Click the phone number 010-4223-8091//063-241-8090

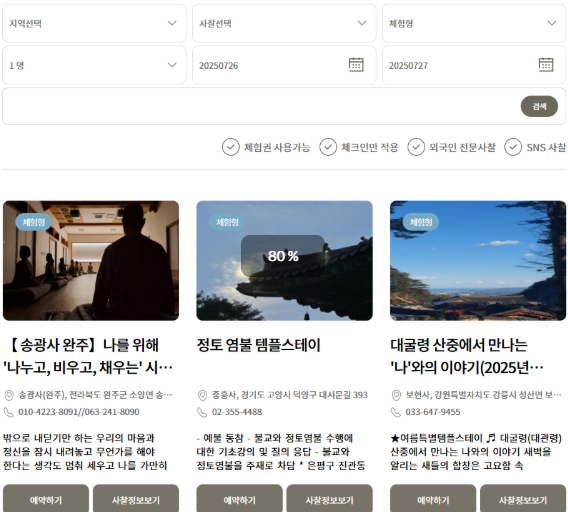pos(79,412)
